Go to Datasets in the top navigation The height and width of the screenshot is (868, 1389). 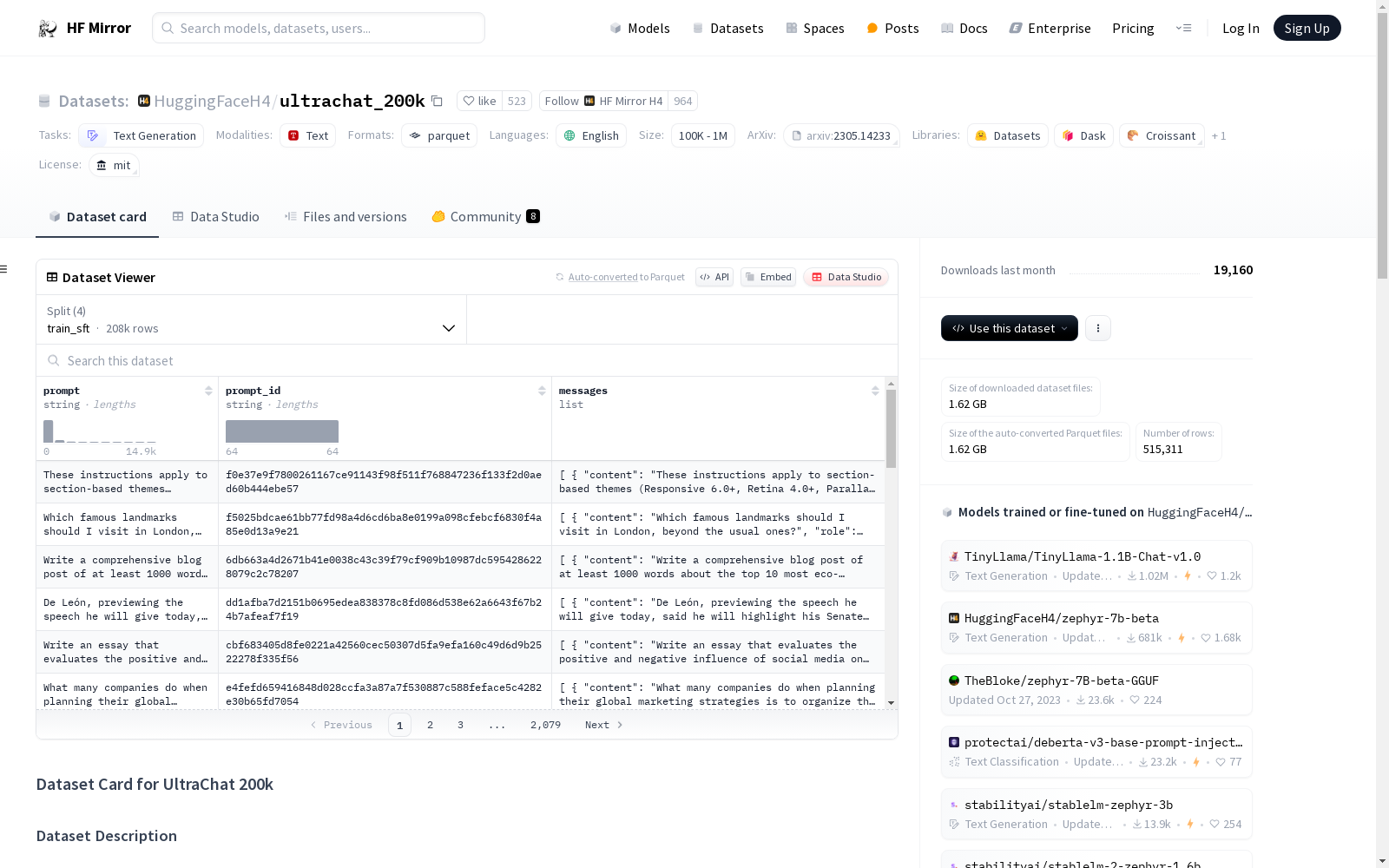(727, 28)
